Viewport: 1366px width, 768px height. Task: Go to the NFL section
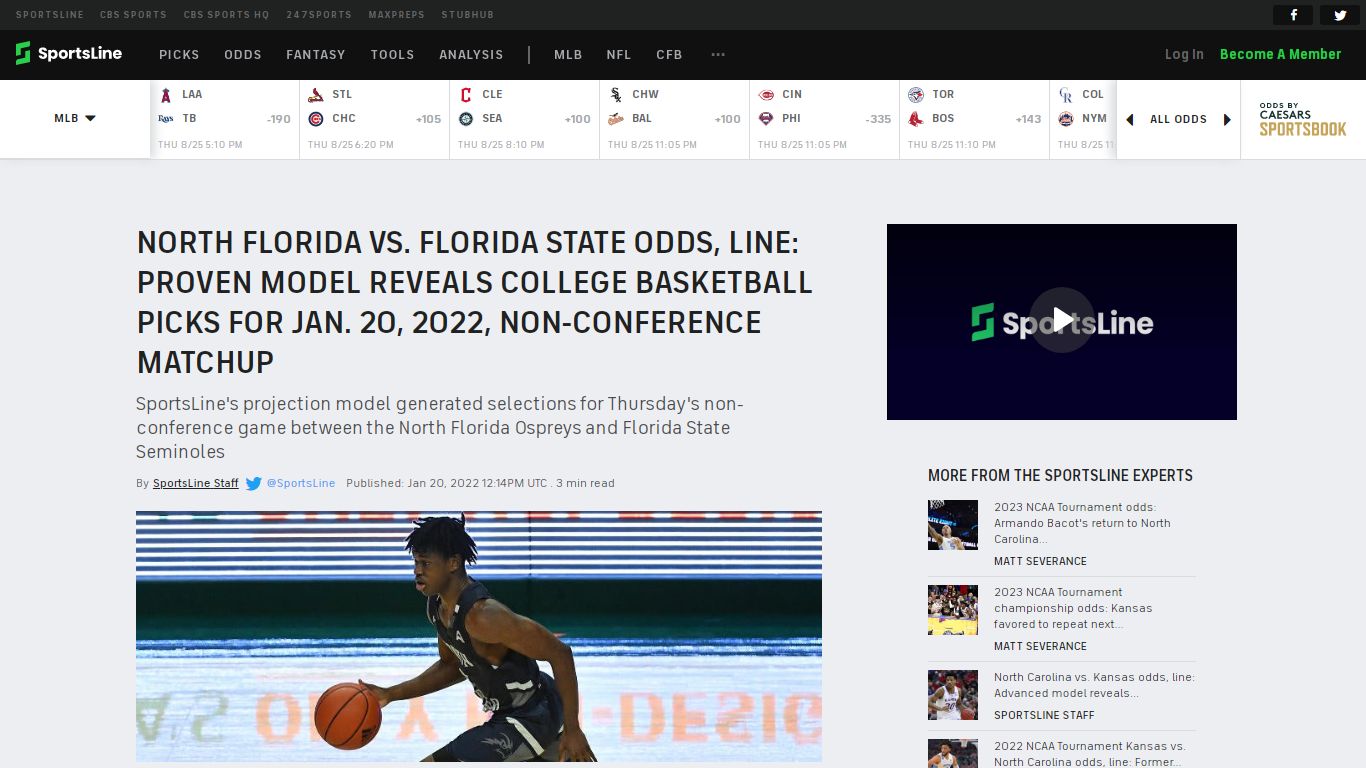click(x=619, y=55)
